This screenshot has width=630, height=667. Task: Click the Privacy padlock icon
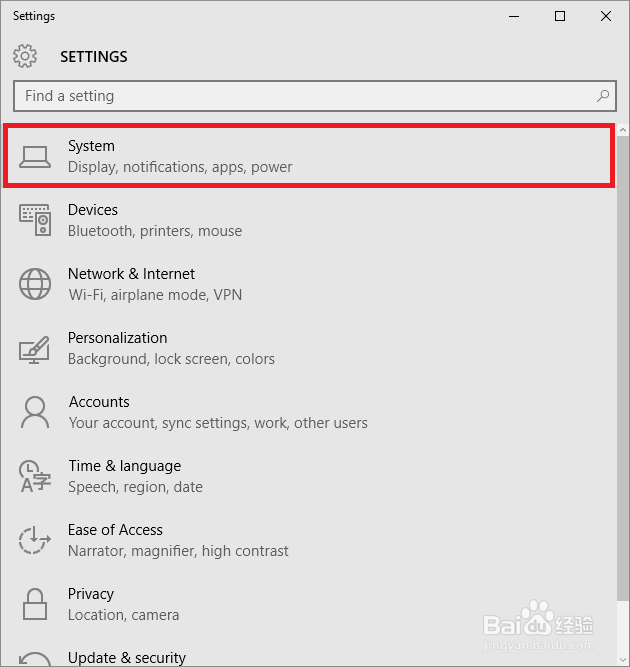pos(35,604)
